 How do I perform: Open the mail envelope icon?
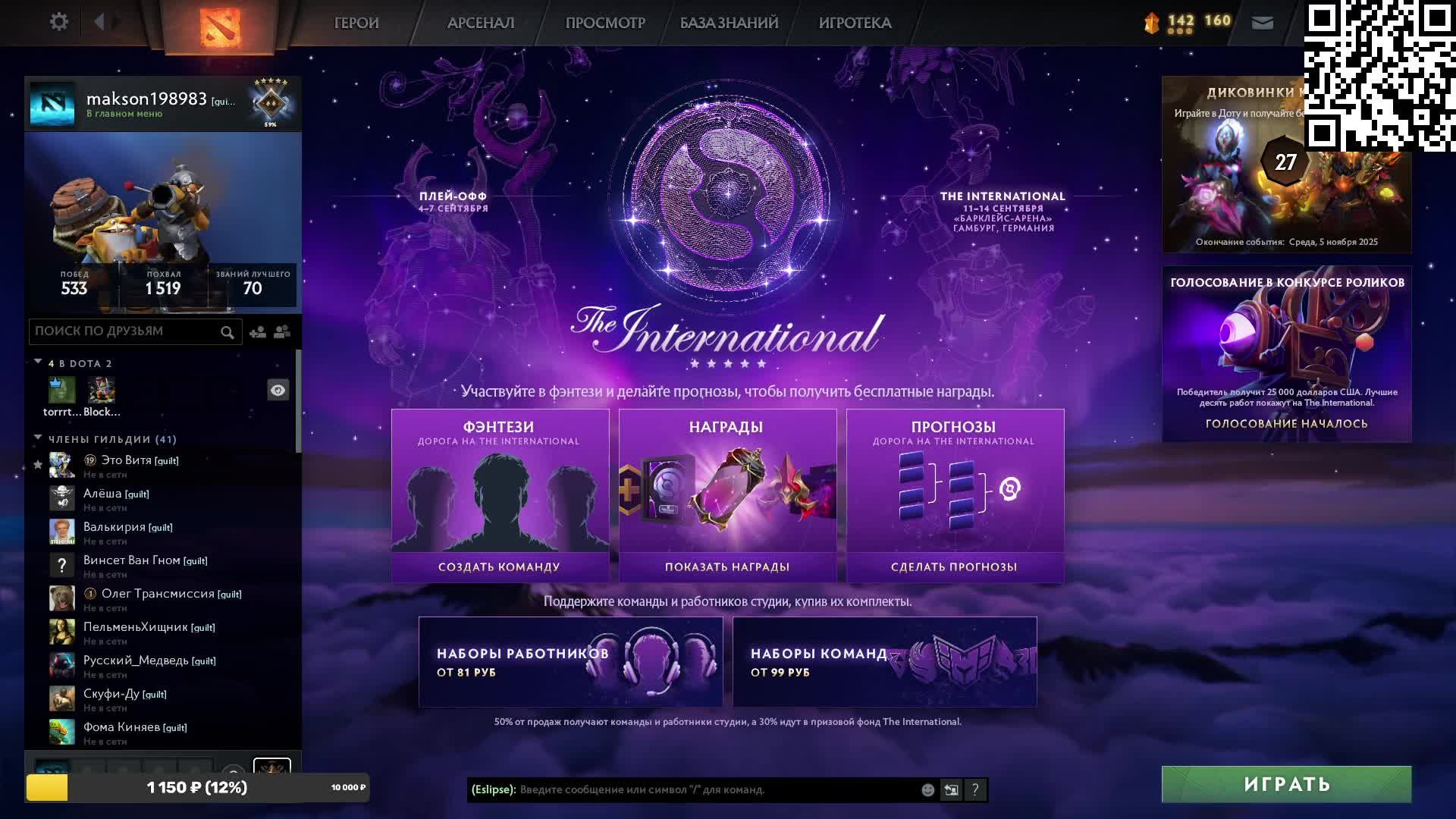[1262, 23]
